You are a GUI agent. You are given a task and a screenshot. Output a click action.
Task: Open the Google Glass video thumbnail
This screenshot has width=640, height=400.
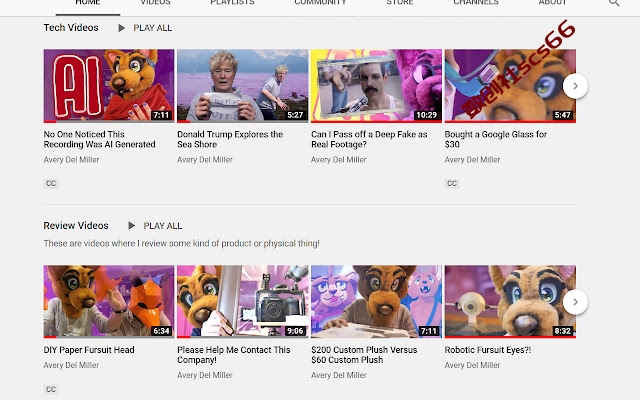click(510, 86)
